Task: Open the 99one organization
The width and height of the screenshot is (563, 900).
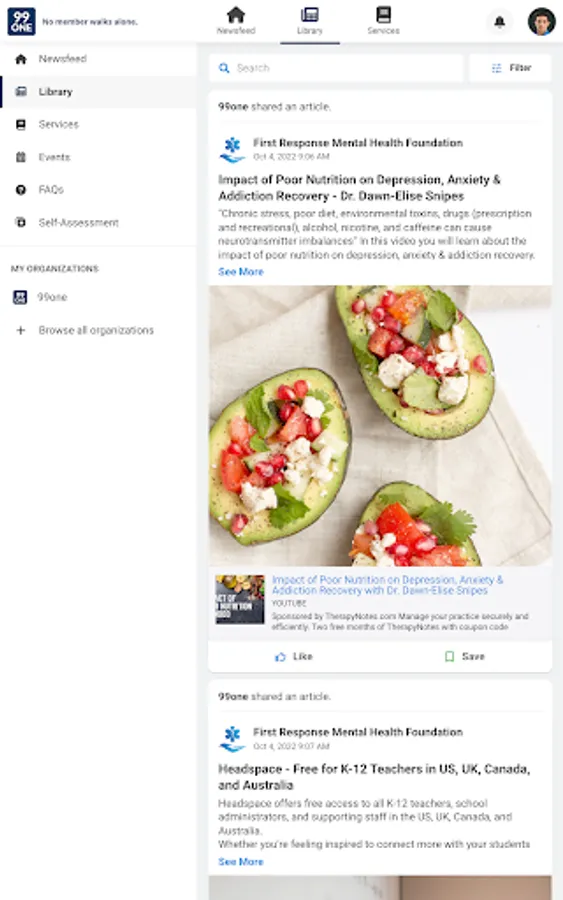Action: (x=98, y=297)
